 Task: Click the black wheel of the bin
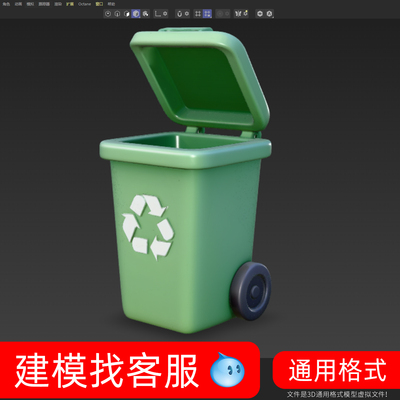pos(250,291)
